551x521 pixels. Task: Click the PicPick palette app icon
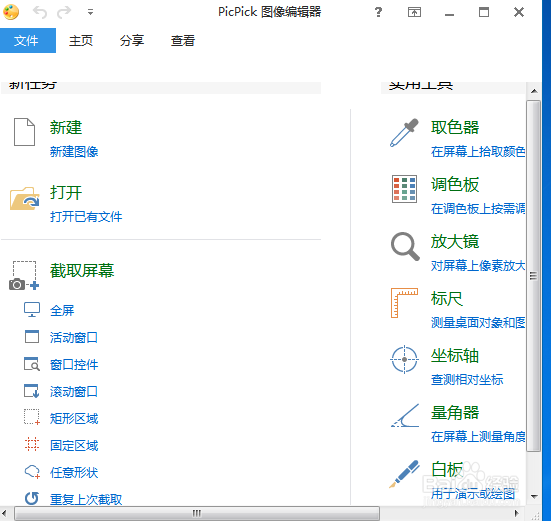click(x=11, y=12)
